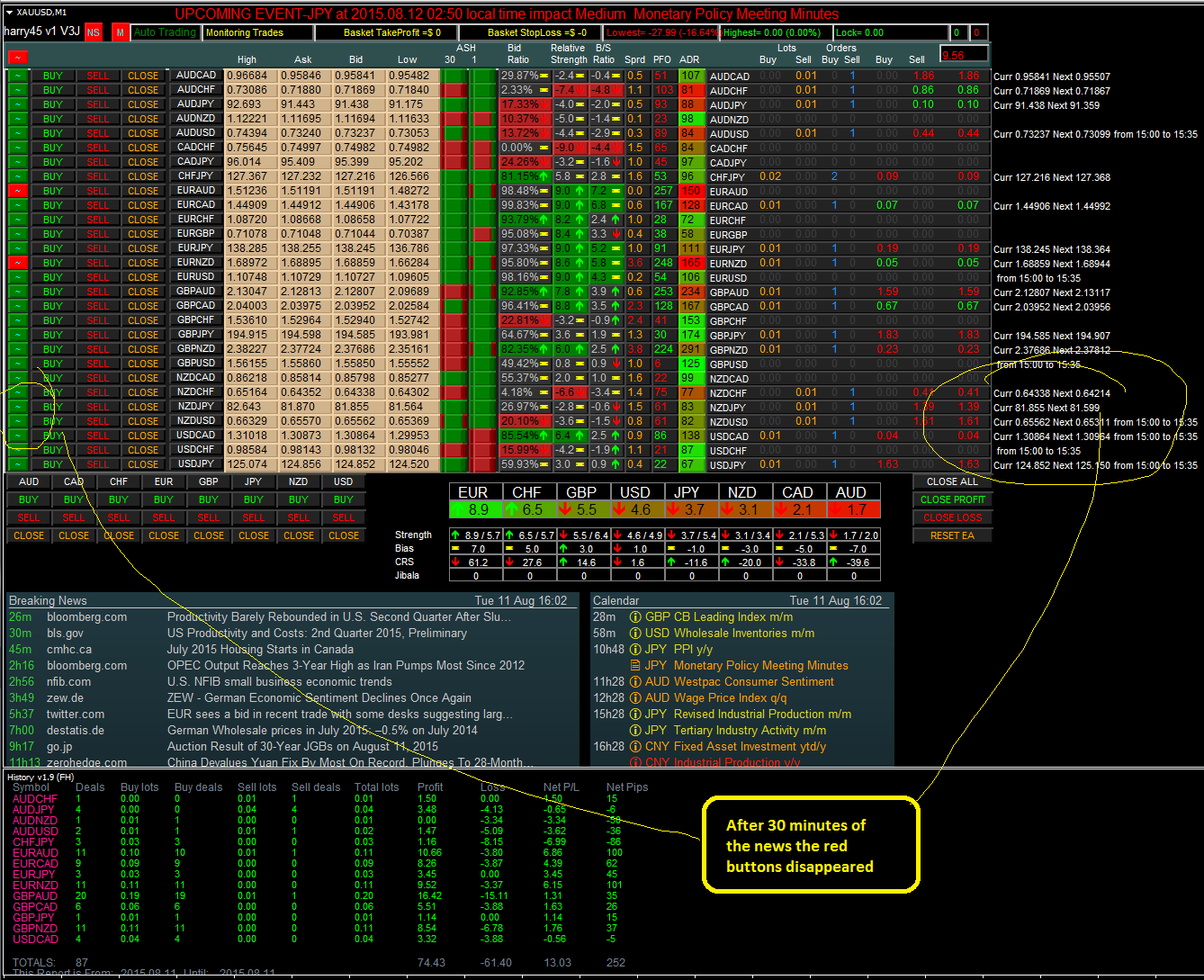Select the EUR currency basket button
The image size is (1204, 980).
point(164,481)
